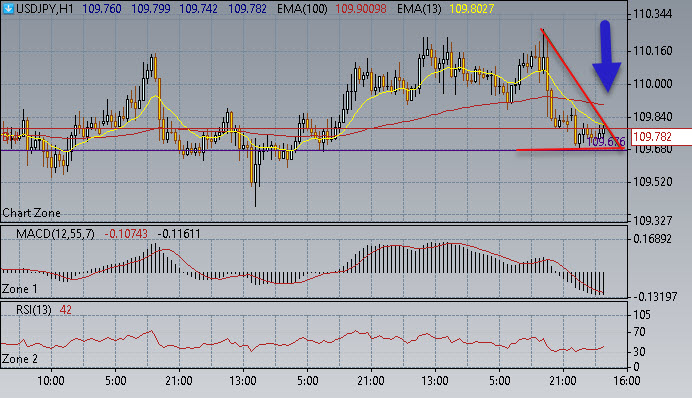Viewport: 692px width, 398px height.
Task: Click the 10:00 time axis label
Action: (x=50, y=380)
